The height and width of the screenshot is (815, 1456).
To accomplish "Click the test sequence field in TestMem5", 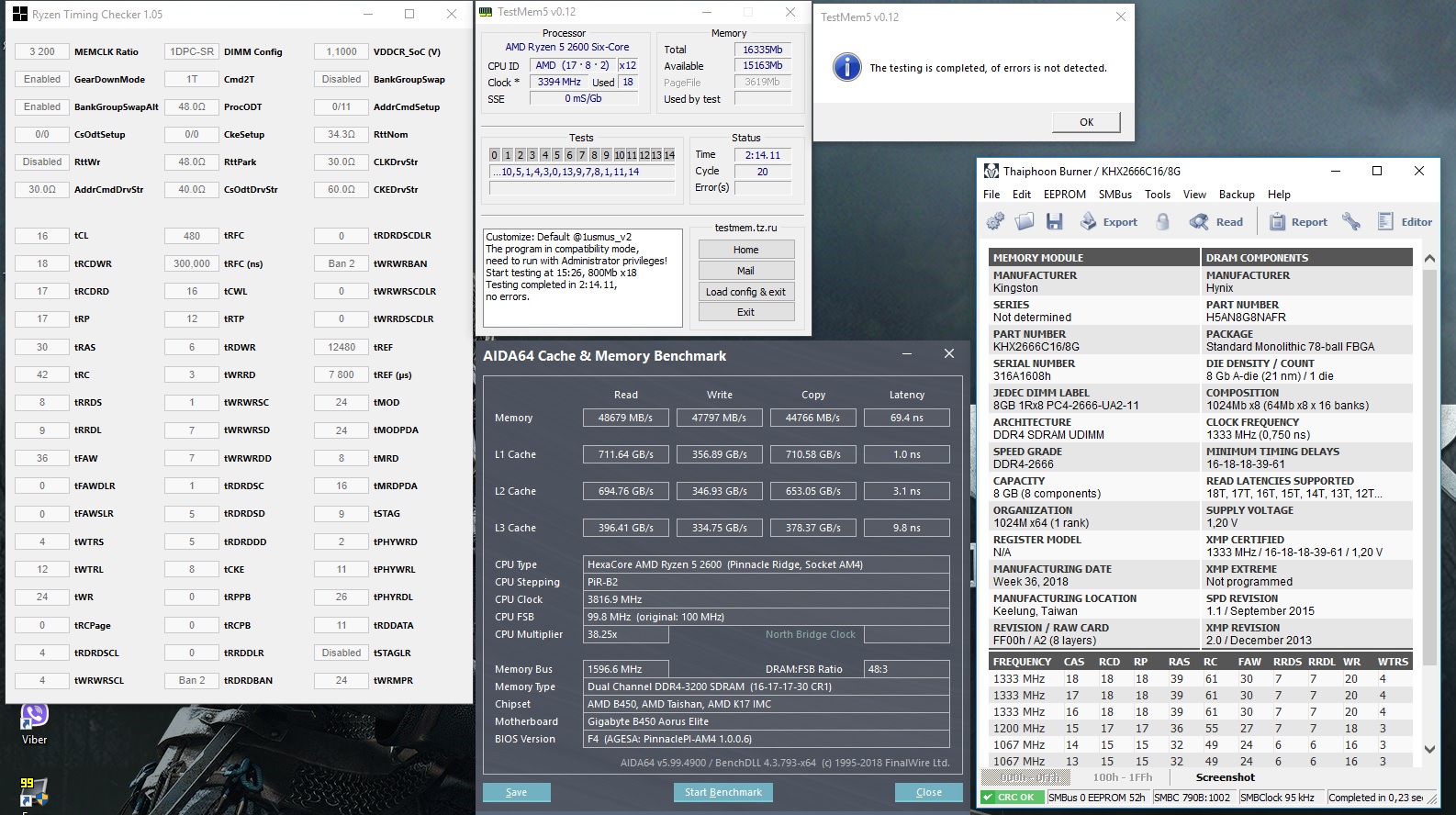I will pyautogui.click(x=582, y=172).
